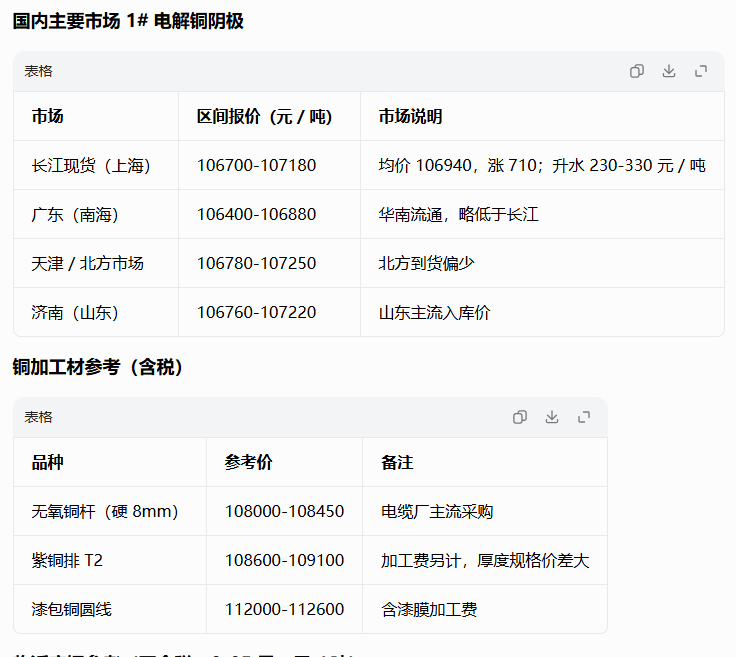Viewport: 736px width, 657px height.
Task: Download the first table (电解铜阴极)
Action: pos(669,71)
